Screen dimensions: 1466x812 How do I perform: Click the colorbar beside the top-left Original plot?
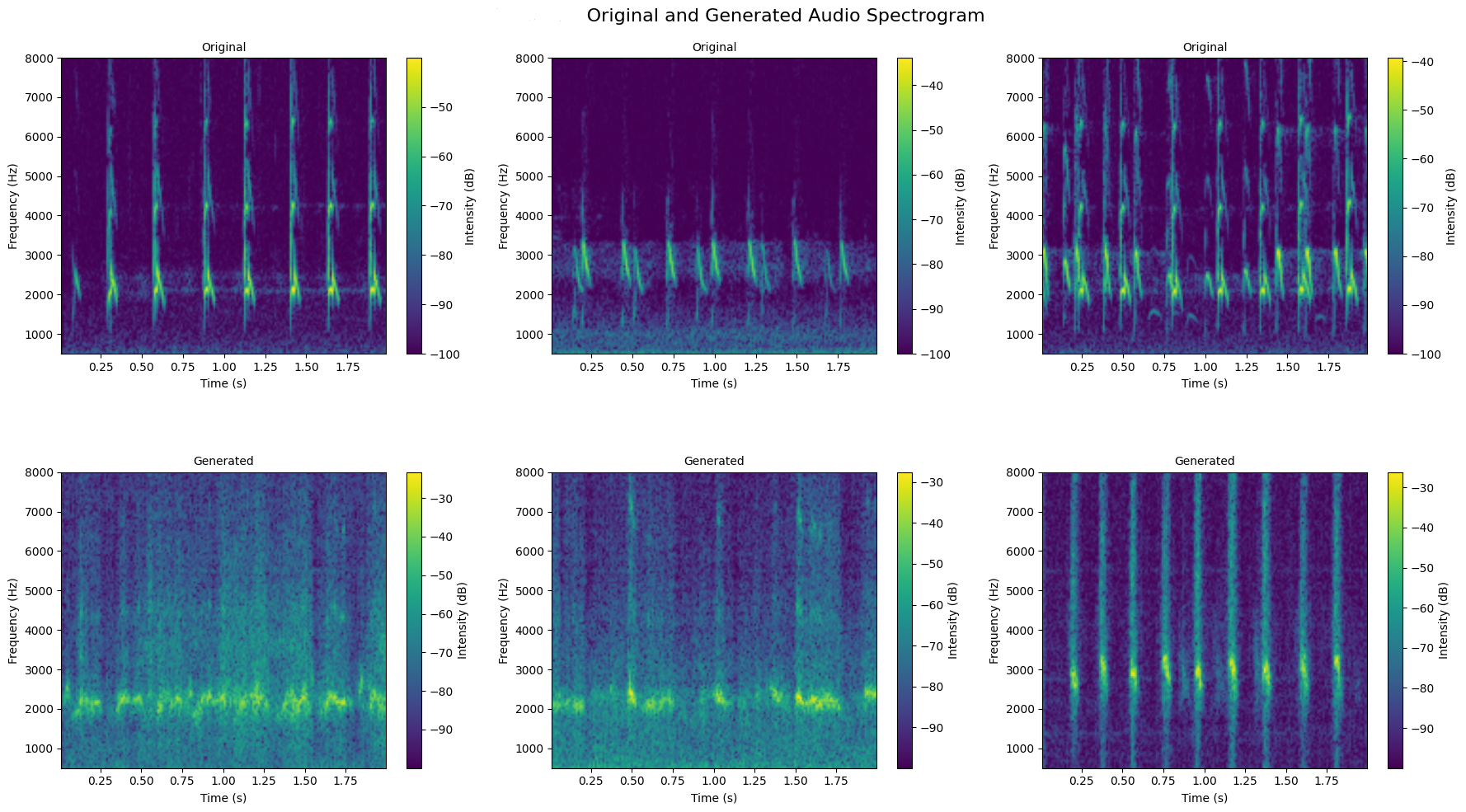point(414,206)
